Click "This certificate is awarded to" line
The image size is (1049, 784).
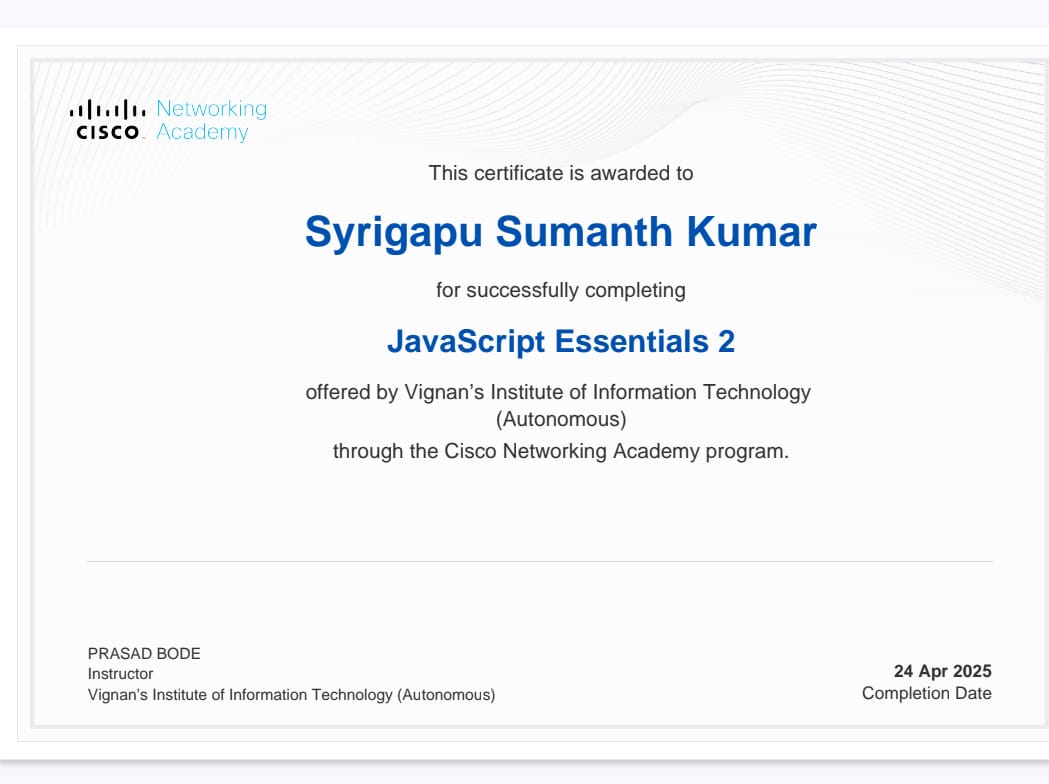pyautogui.click(x=561, y=173)
